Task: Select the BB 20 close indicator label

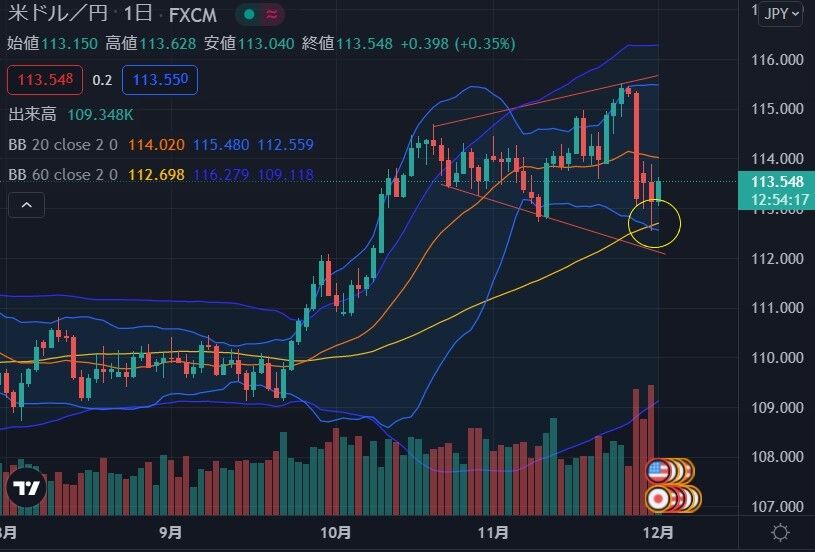Action: (63, 144)
